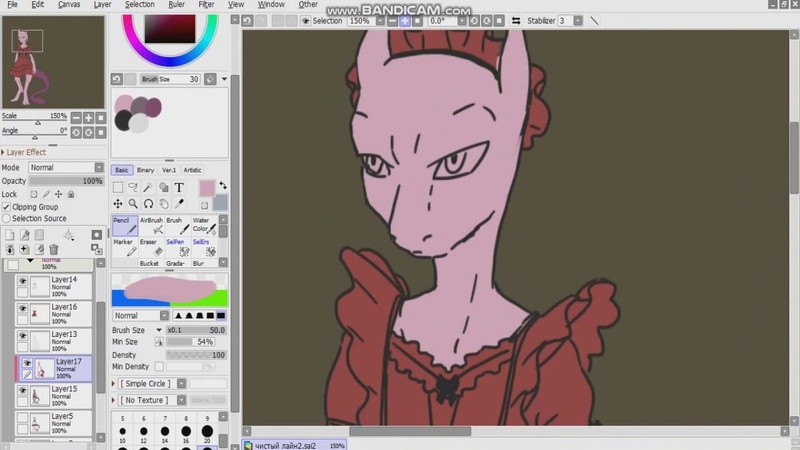The height and width of the screenshot is (450, 800).
Task: Hide Layer15 using its eye icon
Action: [x=22, y=390]
